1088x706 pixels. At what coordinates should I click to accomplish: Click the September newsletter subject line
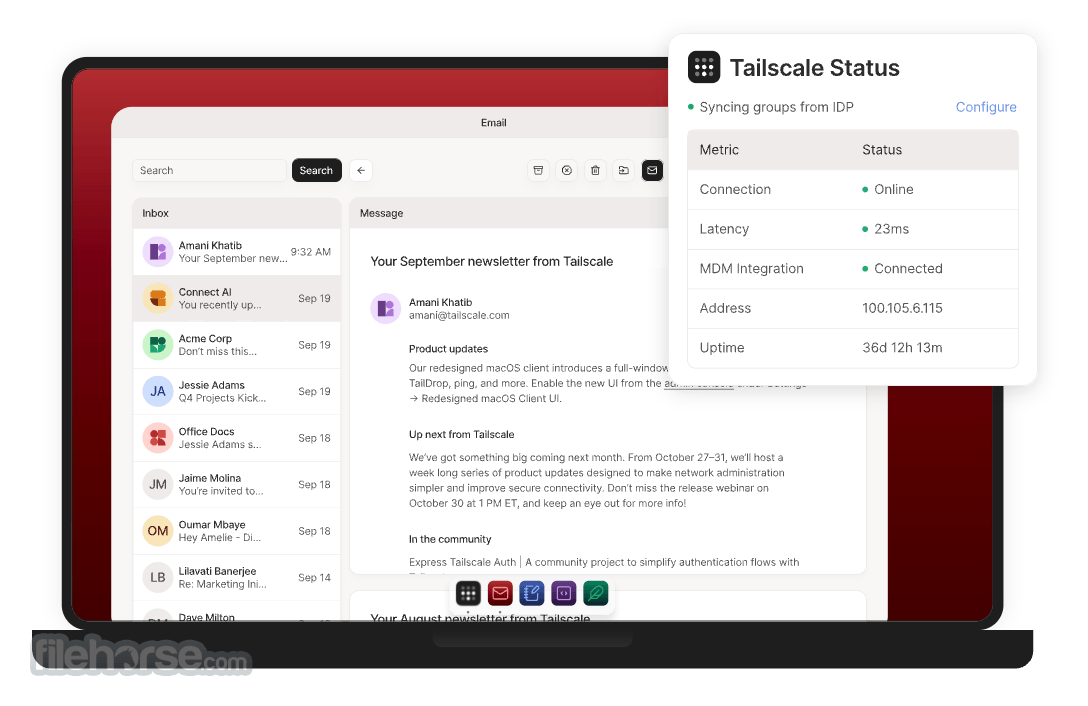point(491,262)
